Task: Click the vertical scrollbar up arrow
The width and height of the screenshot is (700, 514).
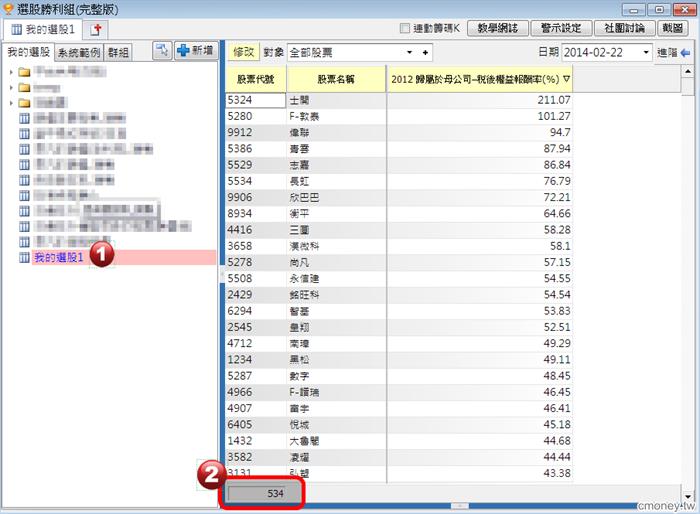Action: click(688, 71)
